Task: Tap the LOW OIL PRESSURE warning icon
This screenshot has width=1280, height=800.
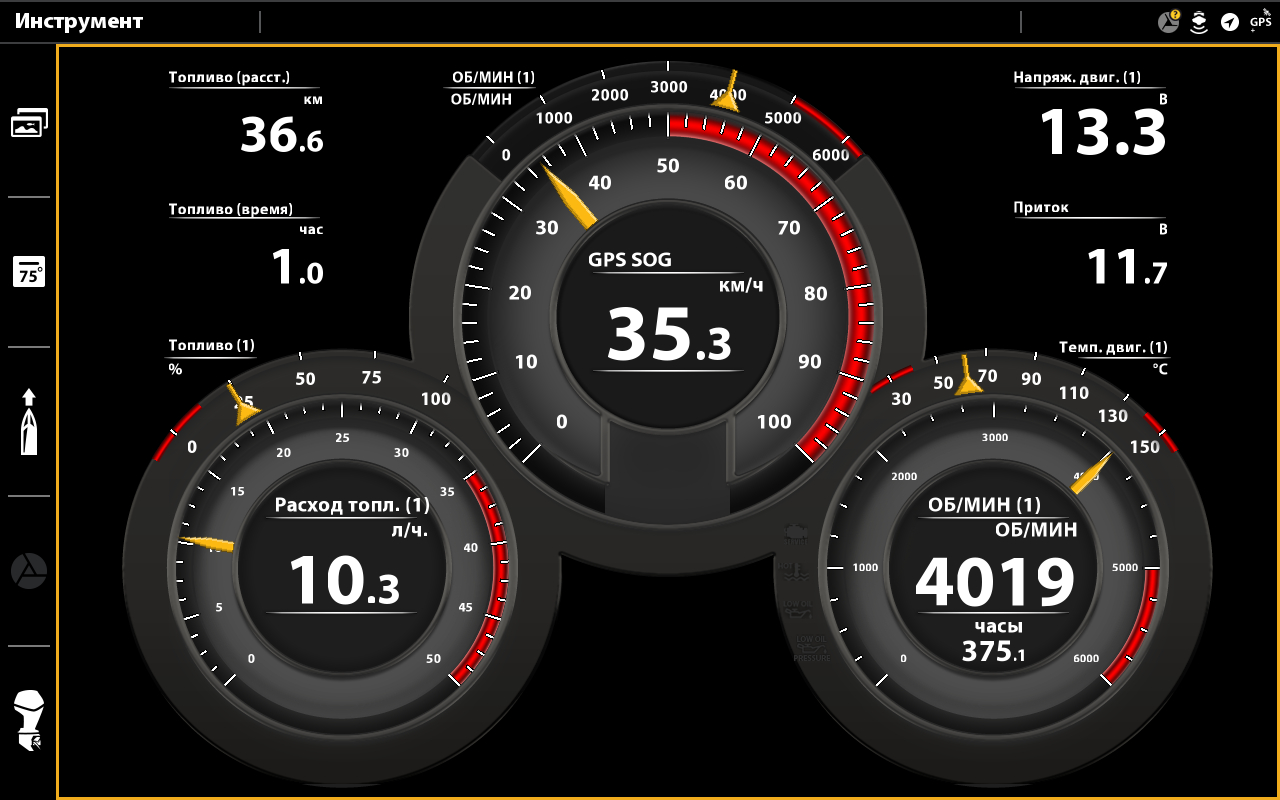Action: point(811,647)
